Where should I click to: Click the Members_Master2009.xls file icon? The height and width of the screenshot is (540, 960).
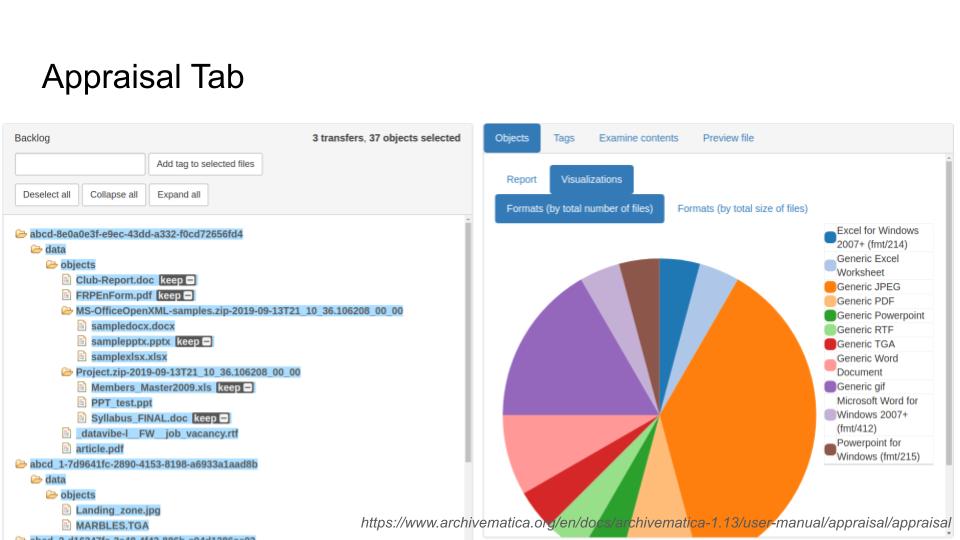point(82,387)
